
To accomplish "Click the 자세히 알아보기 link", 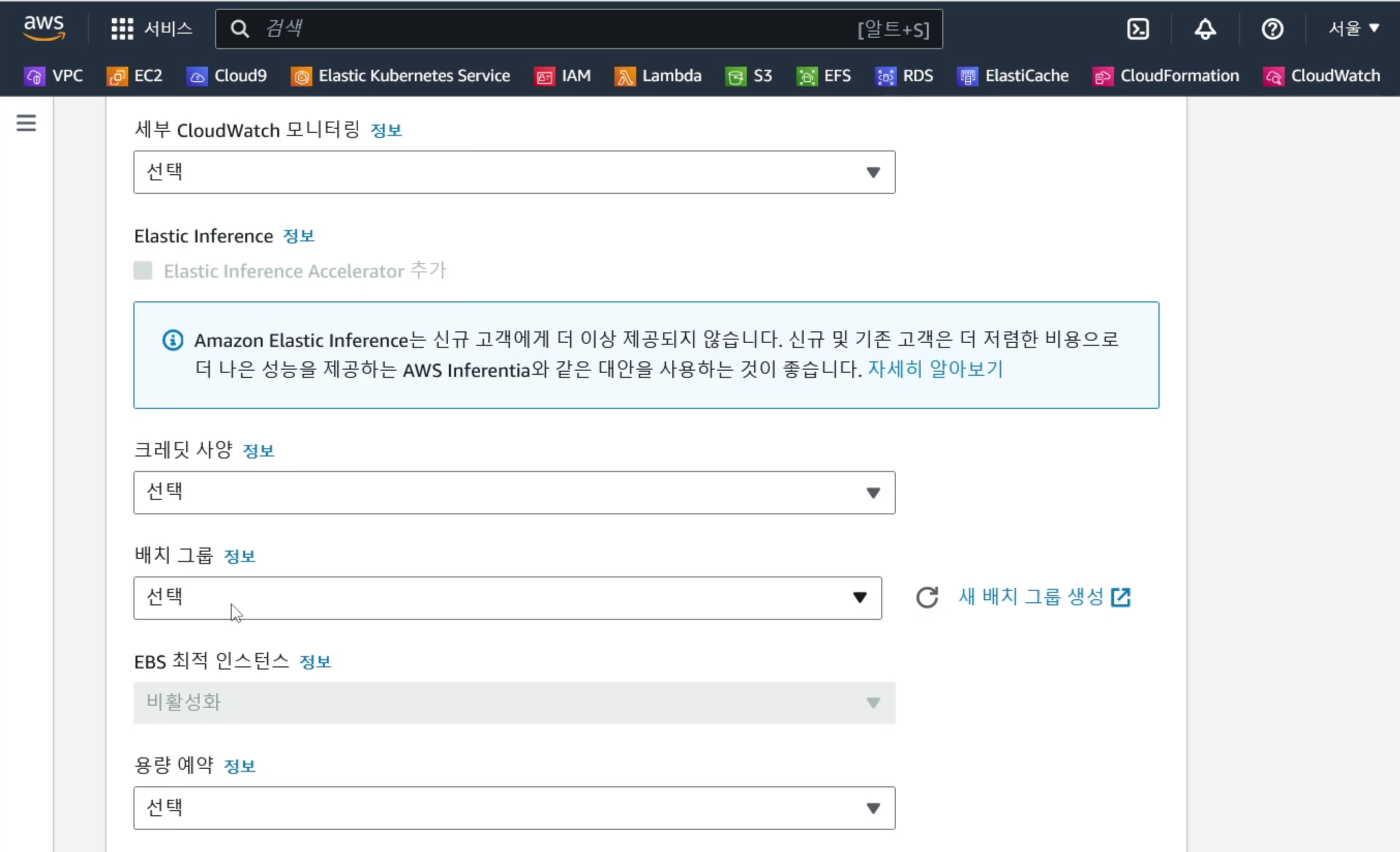I will (x=935, y=370).
